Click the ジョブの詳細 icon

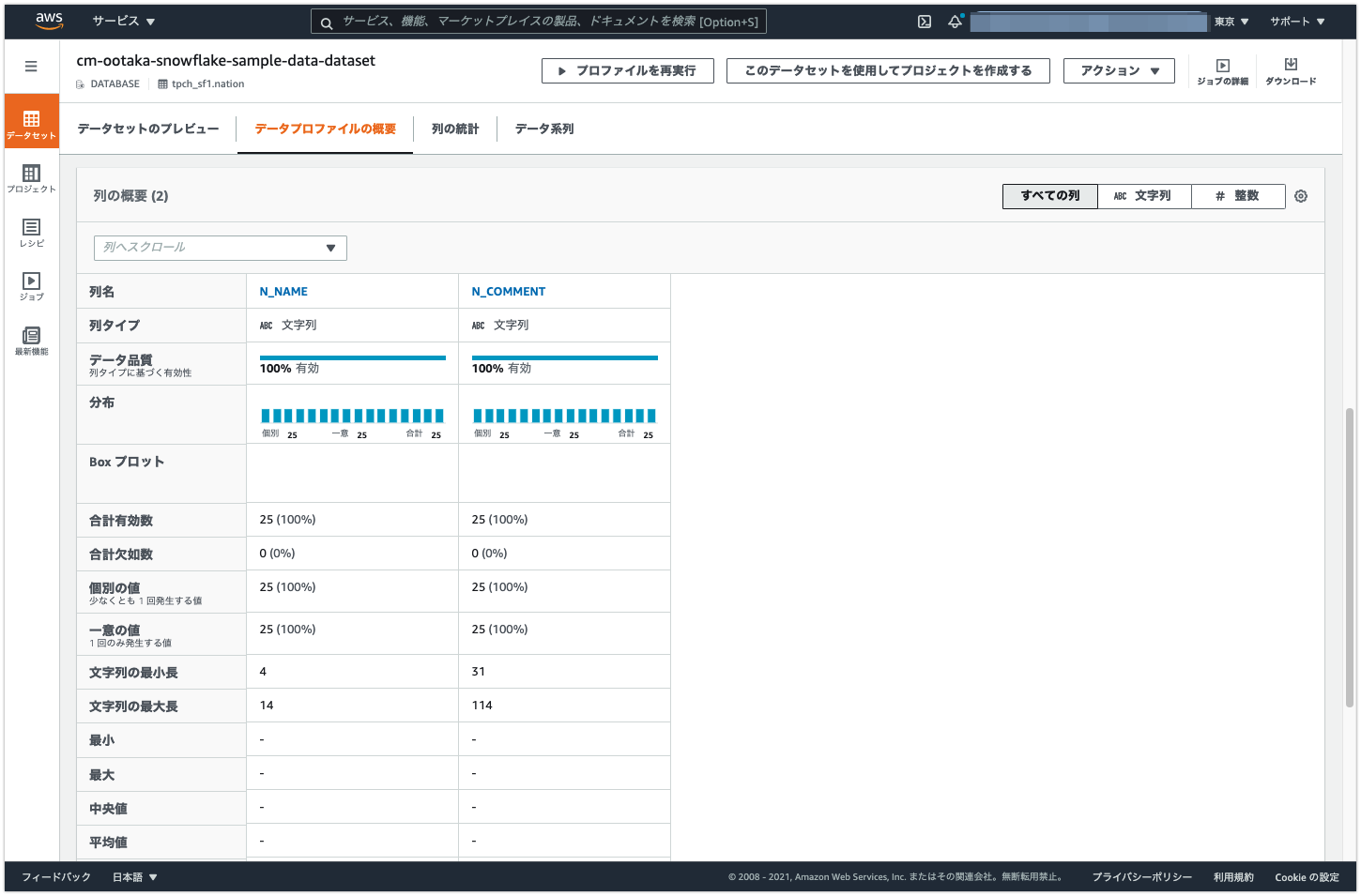(1222, 70)
